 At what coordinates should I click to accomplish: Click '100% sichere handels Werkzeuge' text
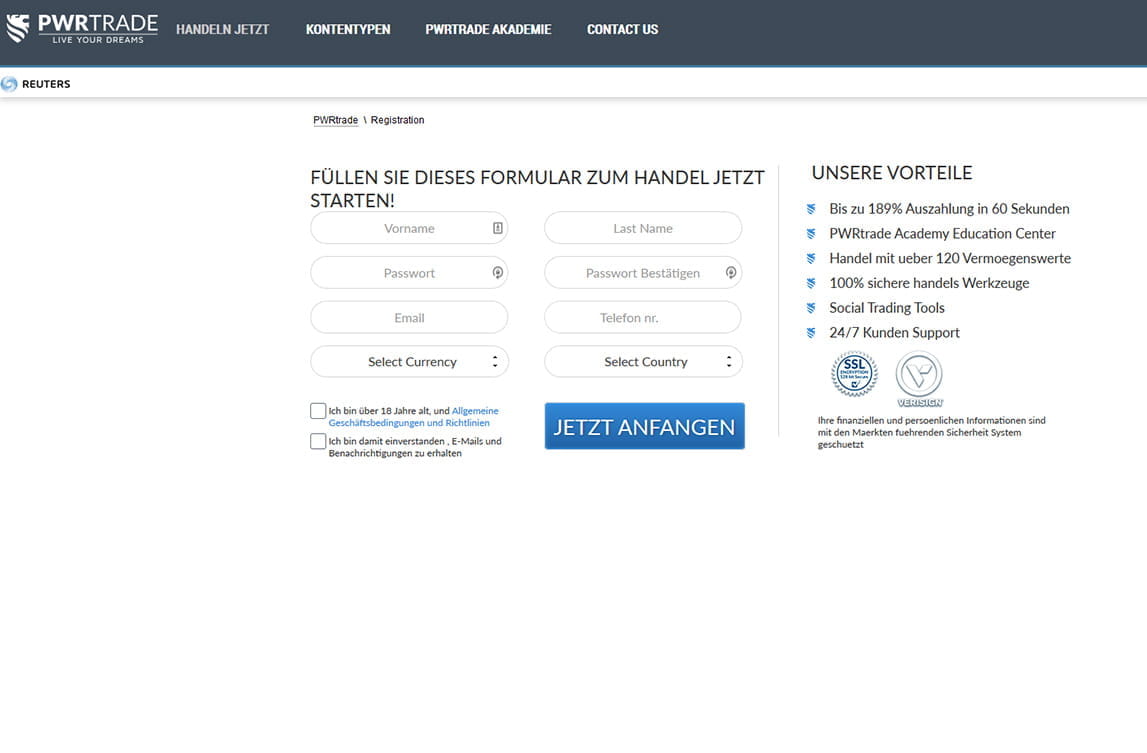tap(929, 283)
